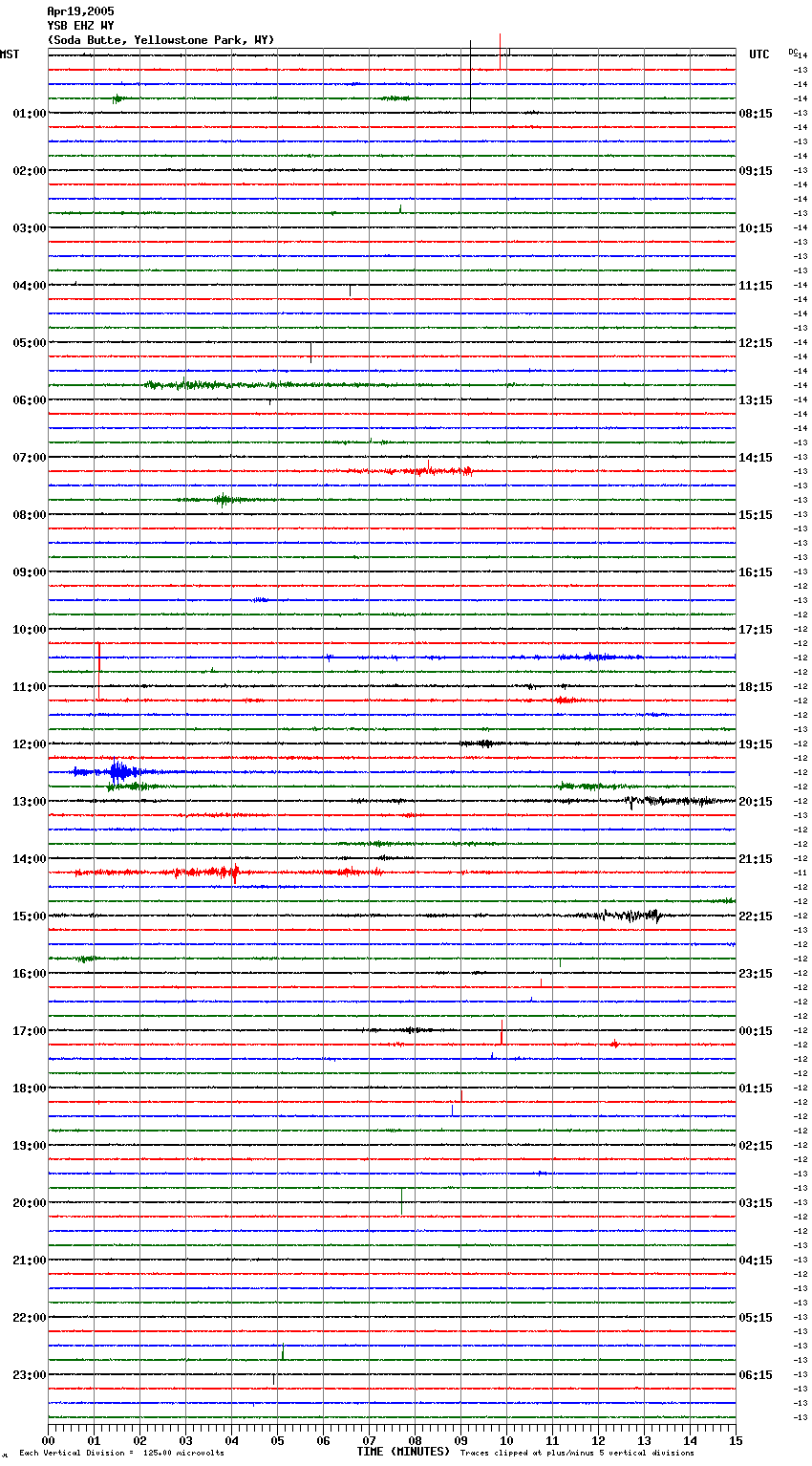Click the 10:15 UTC time label
812x1466 pixels.
[756, 228]
